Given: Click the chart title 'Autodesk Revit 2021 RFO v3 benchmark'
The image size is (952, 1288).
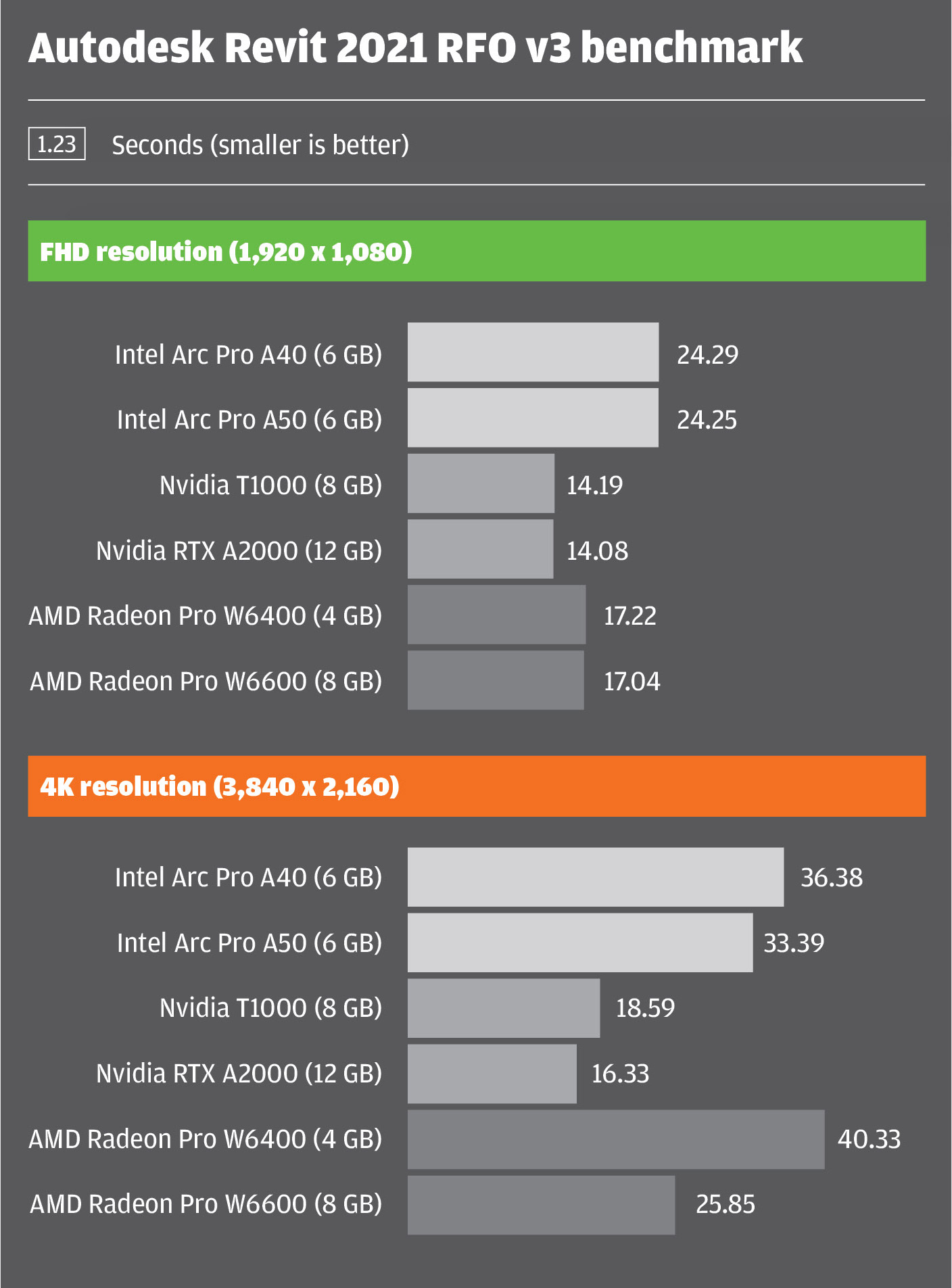Looking at the screenshot, I should [x=415, y=48].
